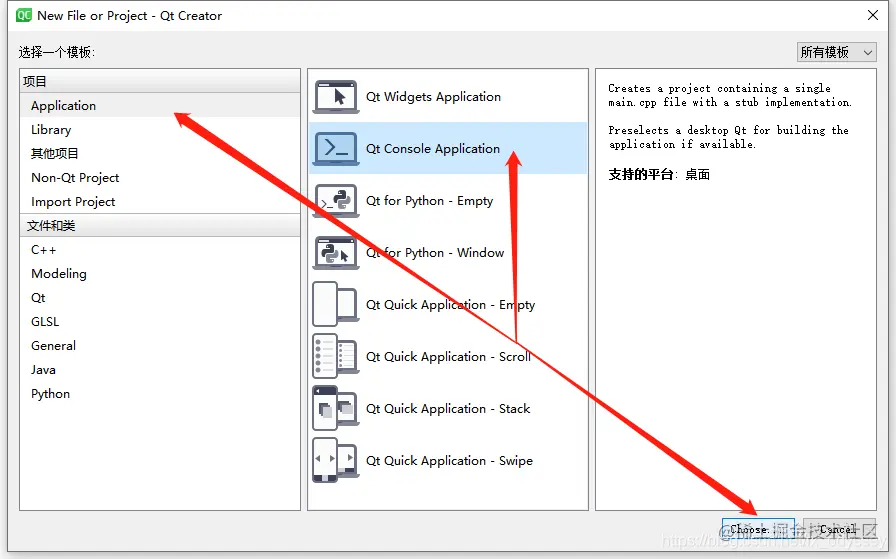Select Non-Qt Project category
Image resolution: width=896 pixels, height=559 pixels.
point(160,178)
